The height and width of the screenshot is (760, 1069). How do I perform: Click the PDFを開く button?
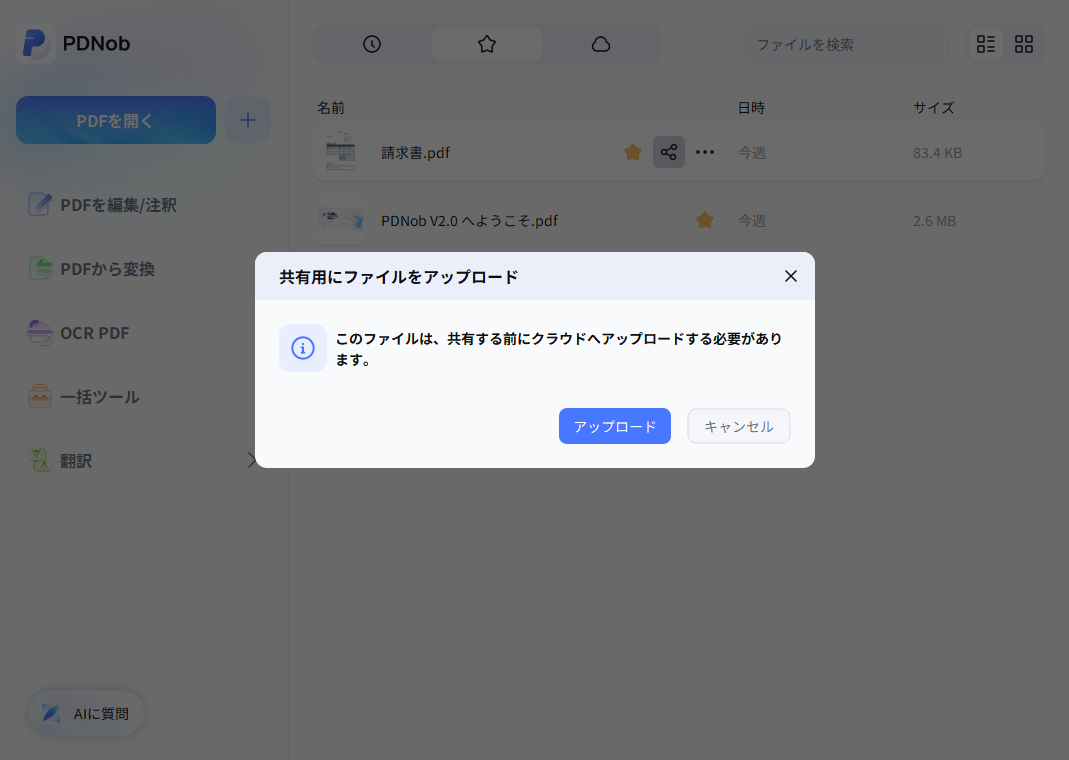tap(116, 120)
